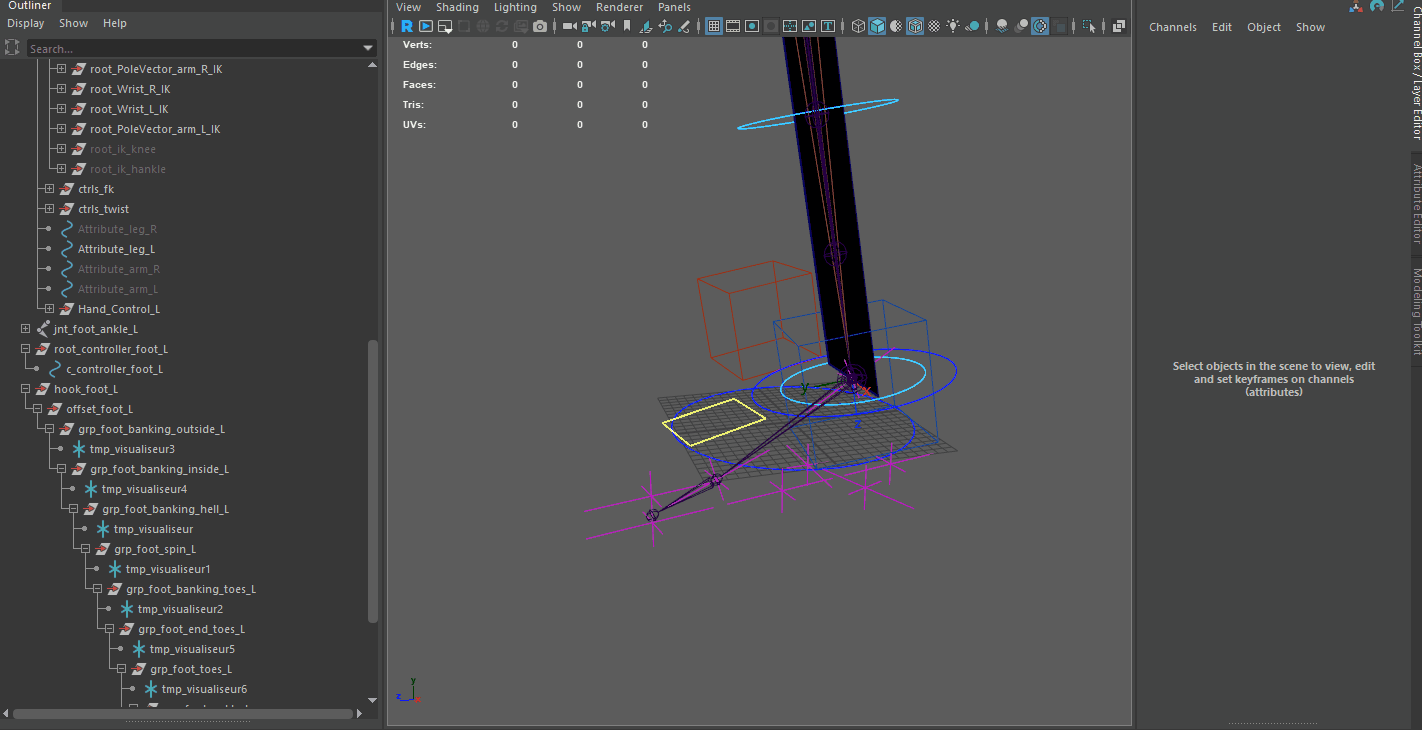The image size is (1422, 730).
Task: Collapse the hook_foot_L group
Action: coord(24,388)
